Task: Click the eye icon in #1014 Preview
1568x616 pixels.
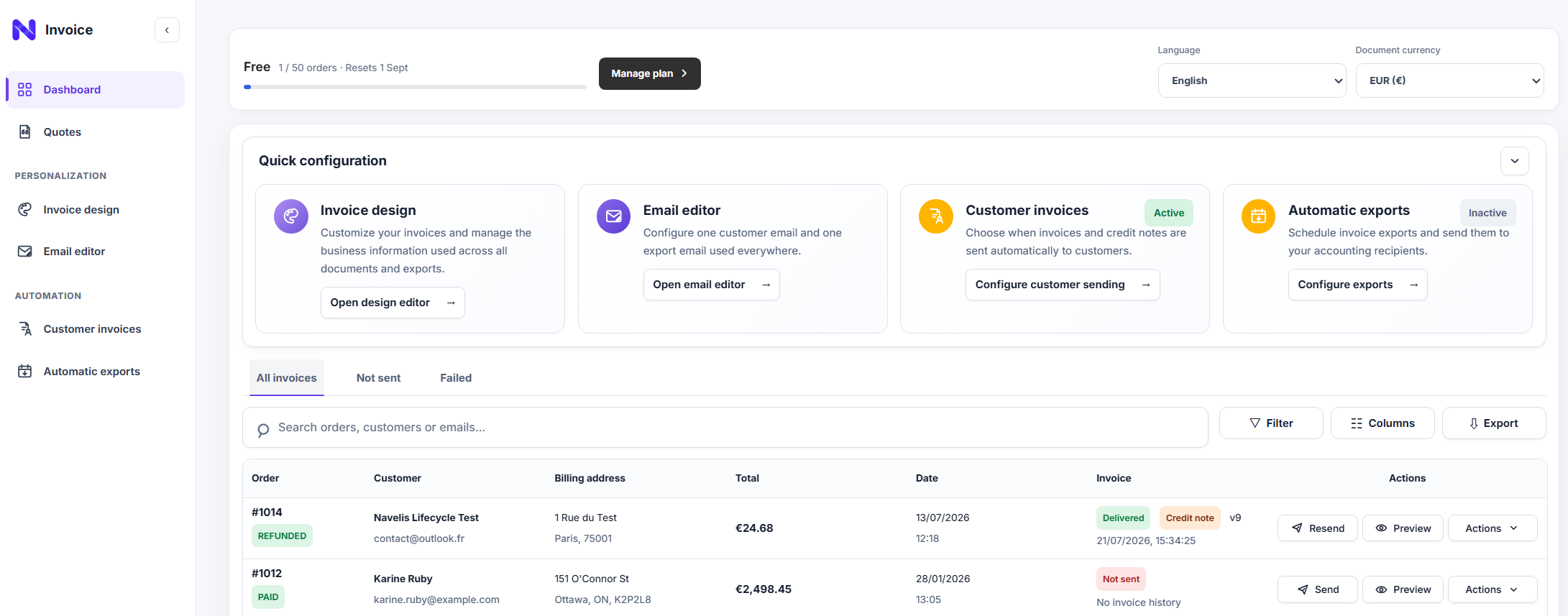Action: pos(1381,528)
